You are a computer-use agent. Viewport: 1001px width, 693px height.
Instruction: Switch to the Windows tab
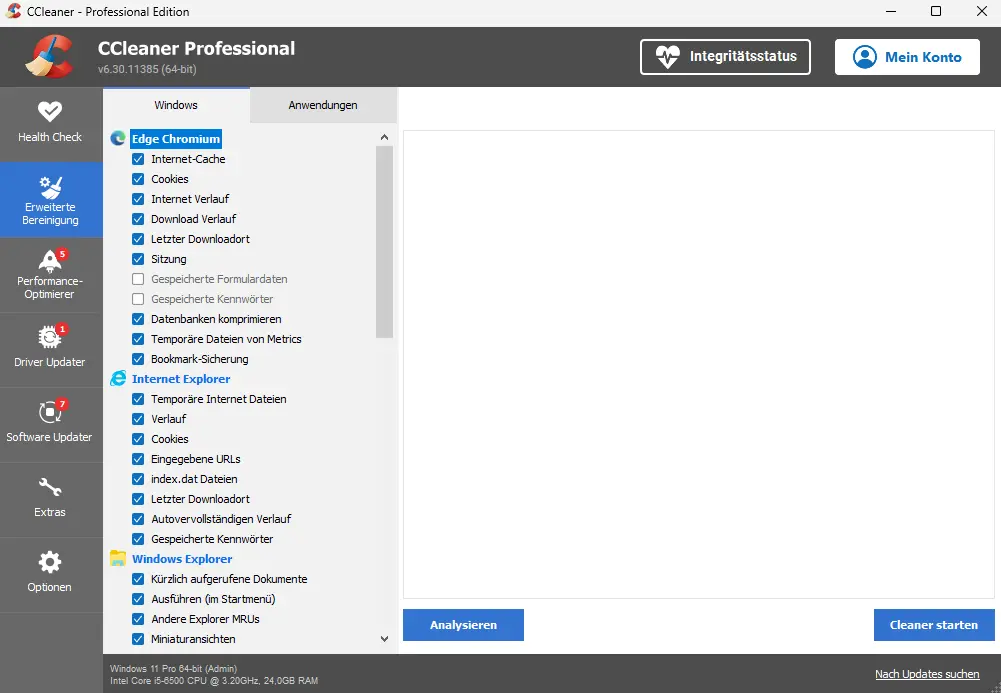[176, 105]
